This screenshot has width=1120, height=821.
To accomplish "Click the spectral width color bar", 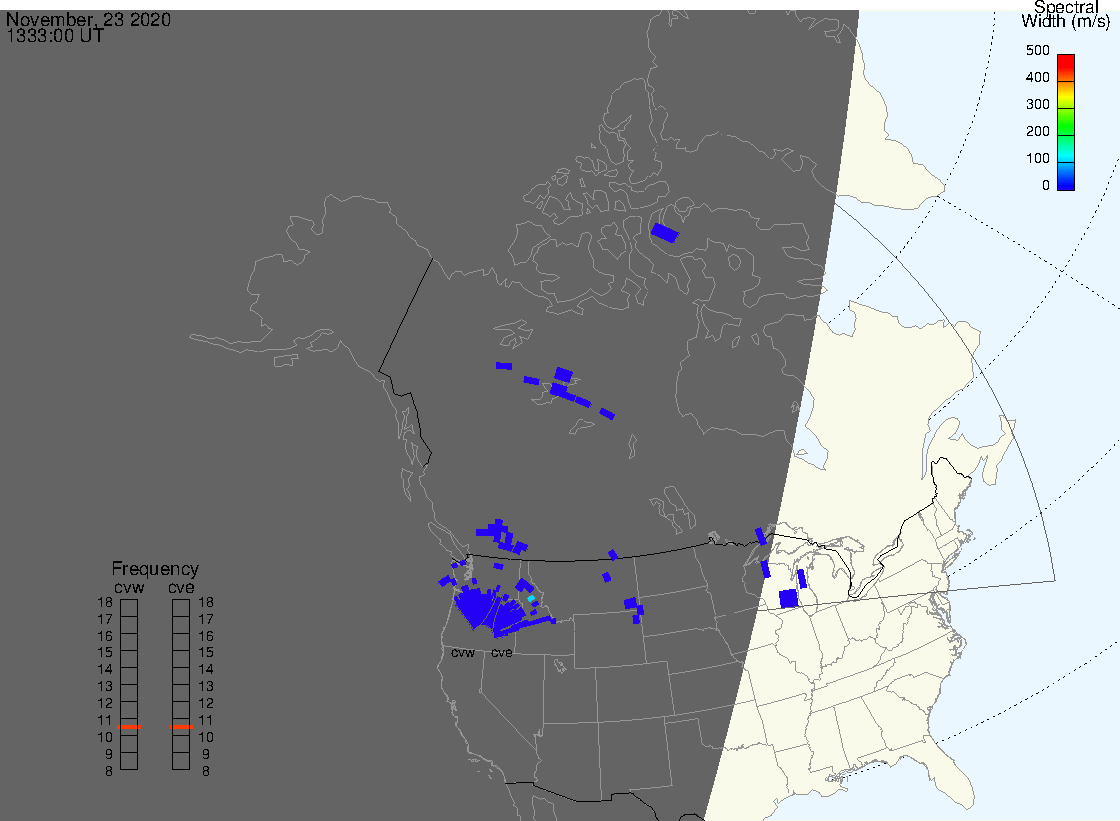I will click(1066, 122).
